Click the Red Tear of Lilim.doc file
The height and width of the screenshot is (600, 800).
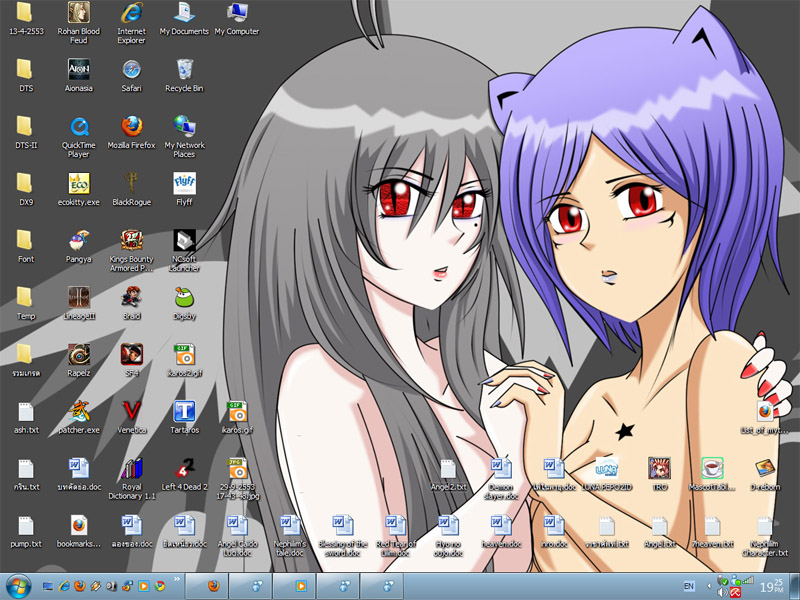[x=395, y=536]
